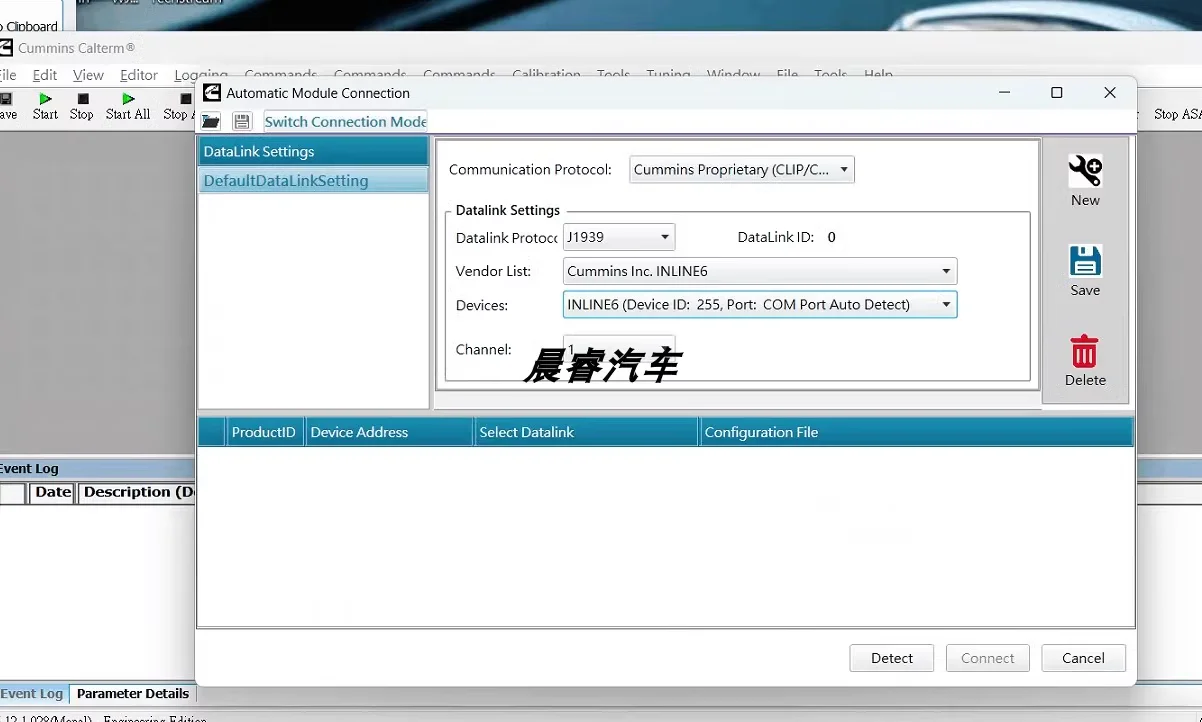This screenshot has width=1202, height=722.
Task: Open the View menu
Action: 88,75
